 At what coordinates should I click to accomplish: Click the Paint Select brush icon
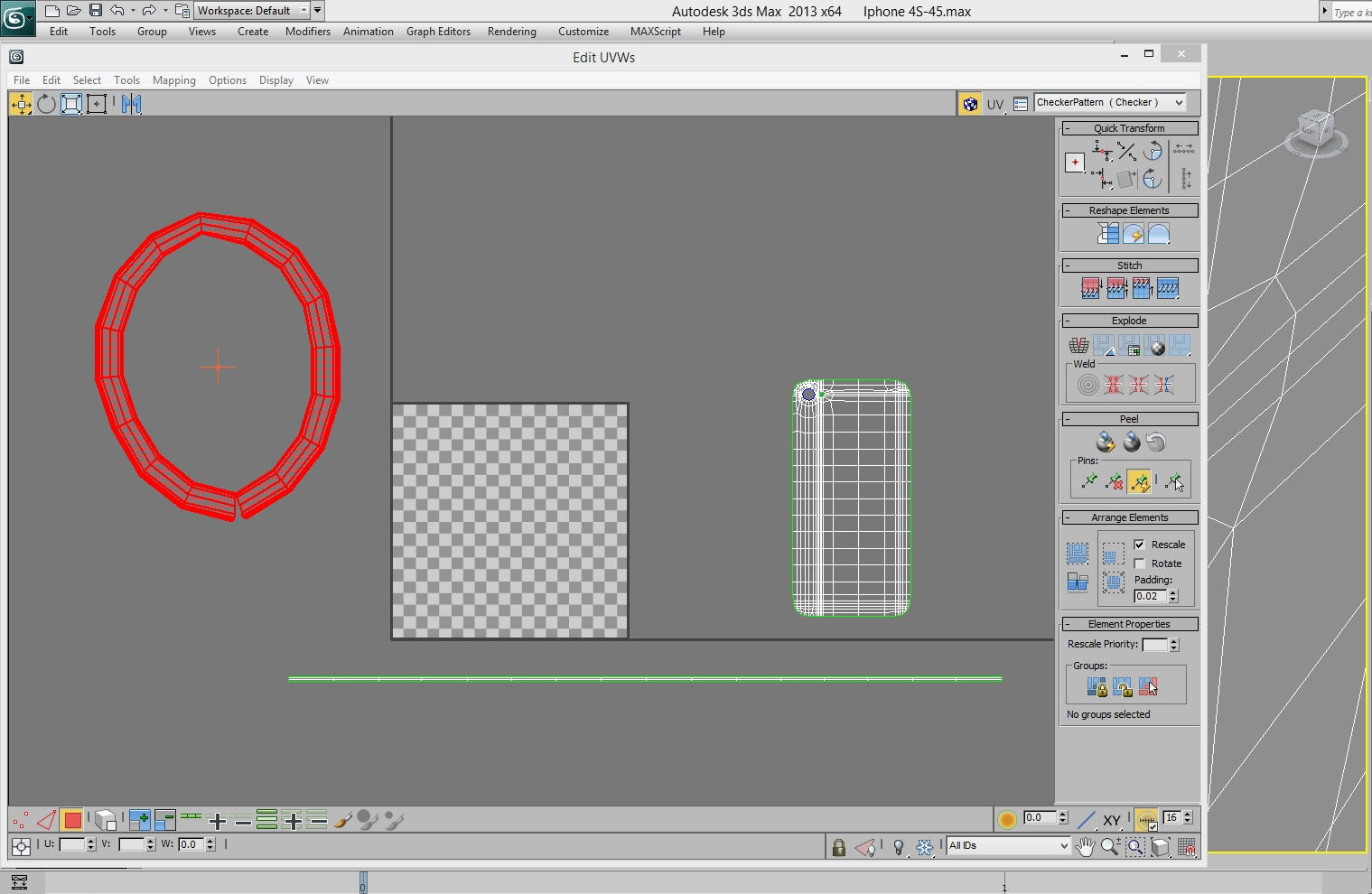(x=343, y=820)
